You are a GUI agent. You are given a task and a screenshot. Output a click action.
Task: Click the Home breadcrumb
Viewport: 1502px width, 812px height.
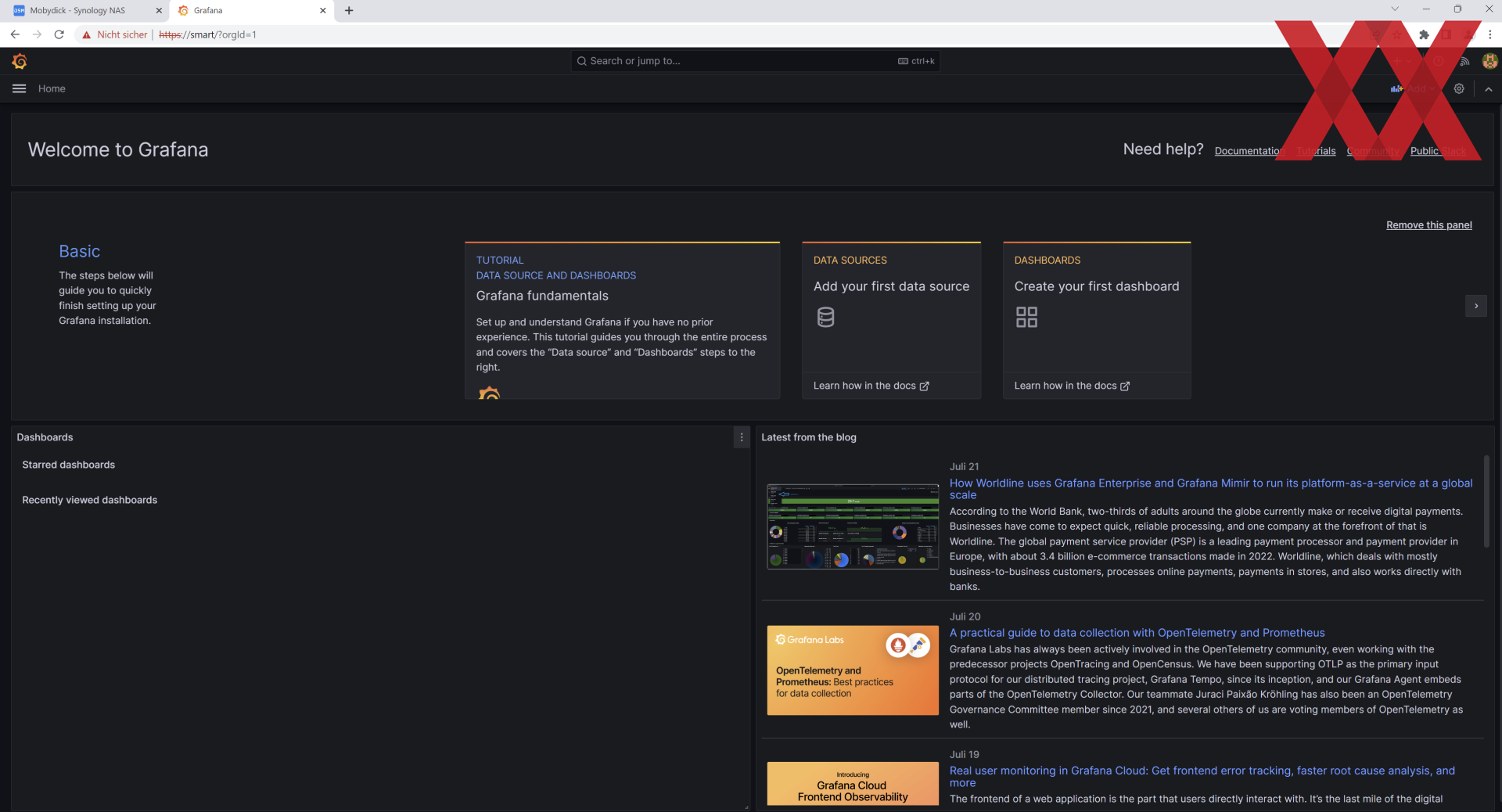[x=52, y=88]
